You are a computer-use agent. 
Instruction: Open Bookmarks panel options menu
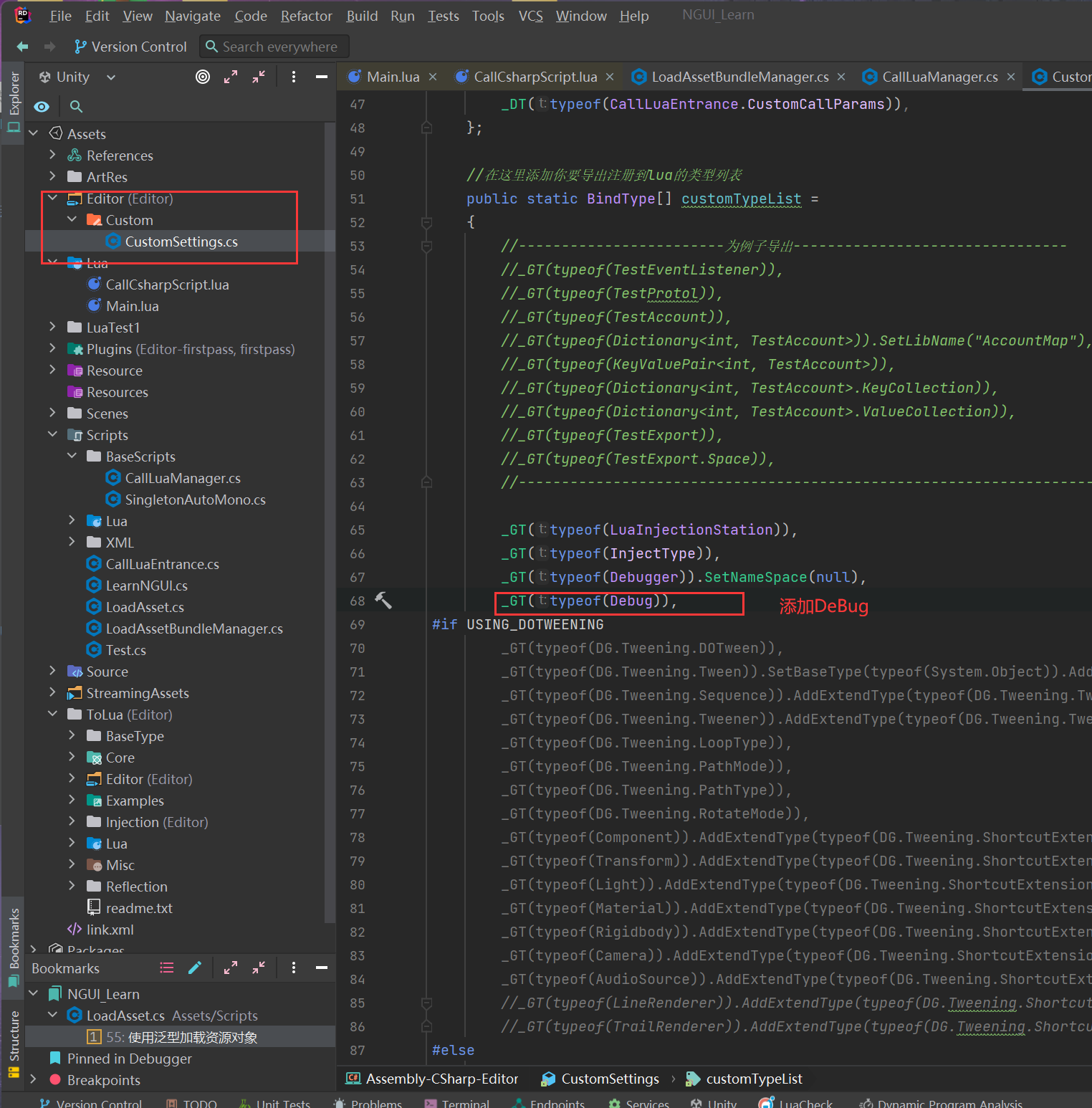tap(294, 968)
